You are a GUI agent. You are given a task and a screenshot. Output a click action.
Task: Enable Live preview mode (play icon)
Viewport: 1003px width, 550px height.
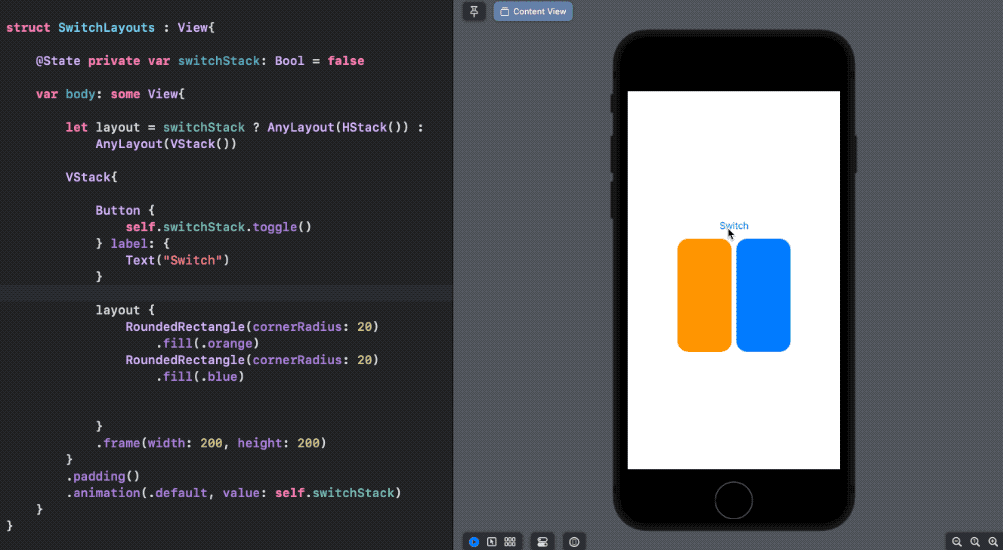473,542
